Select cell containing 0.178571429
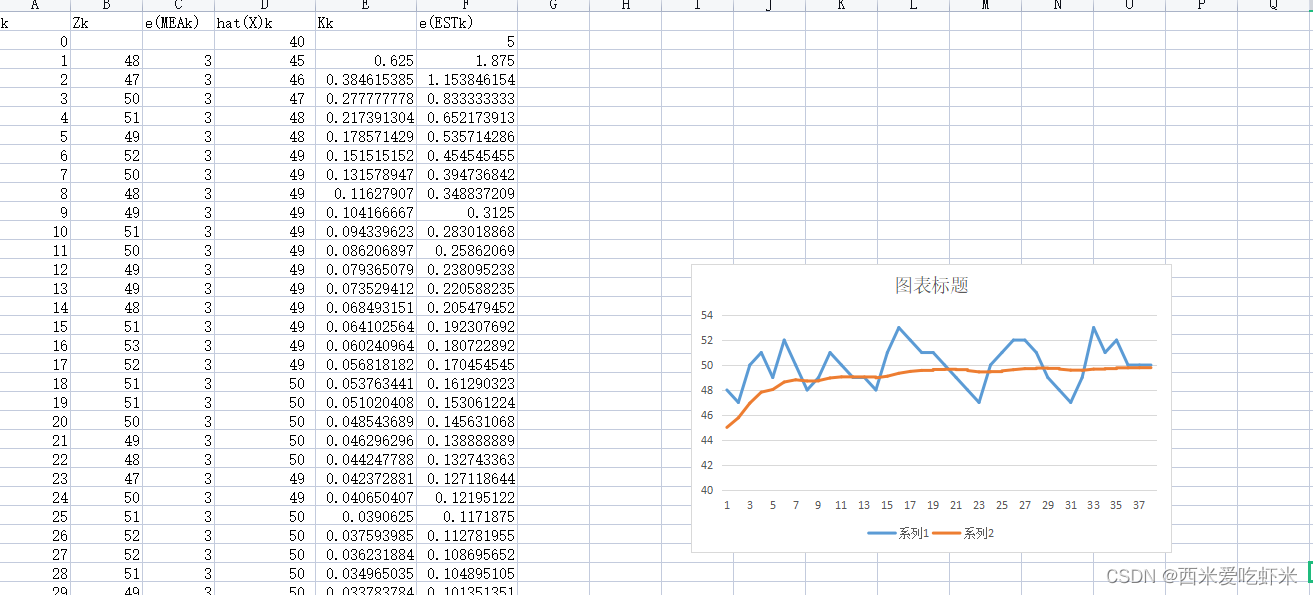 pos(366,136)
